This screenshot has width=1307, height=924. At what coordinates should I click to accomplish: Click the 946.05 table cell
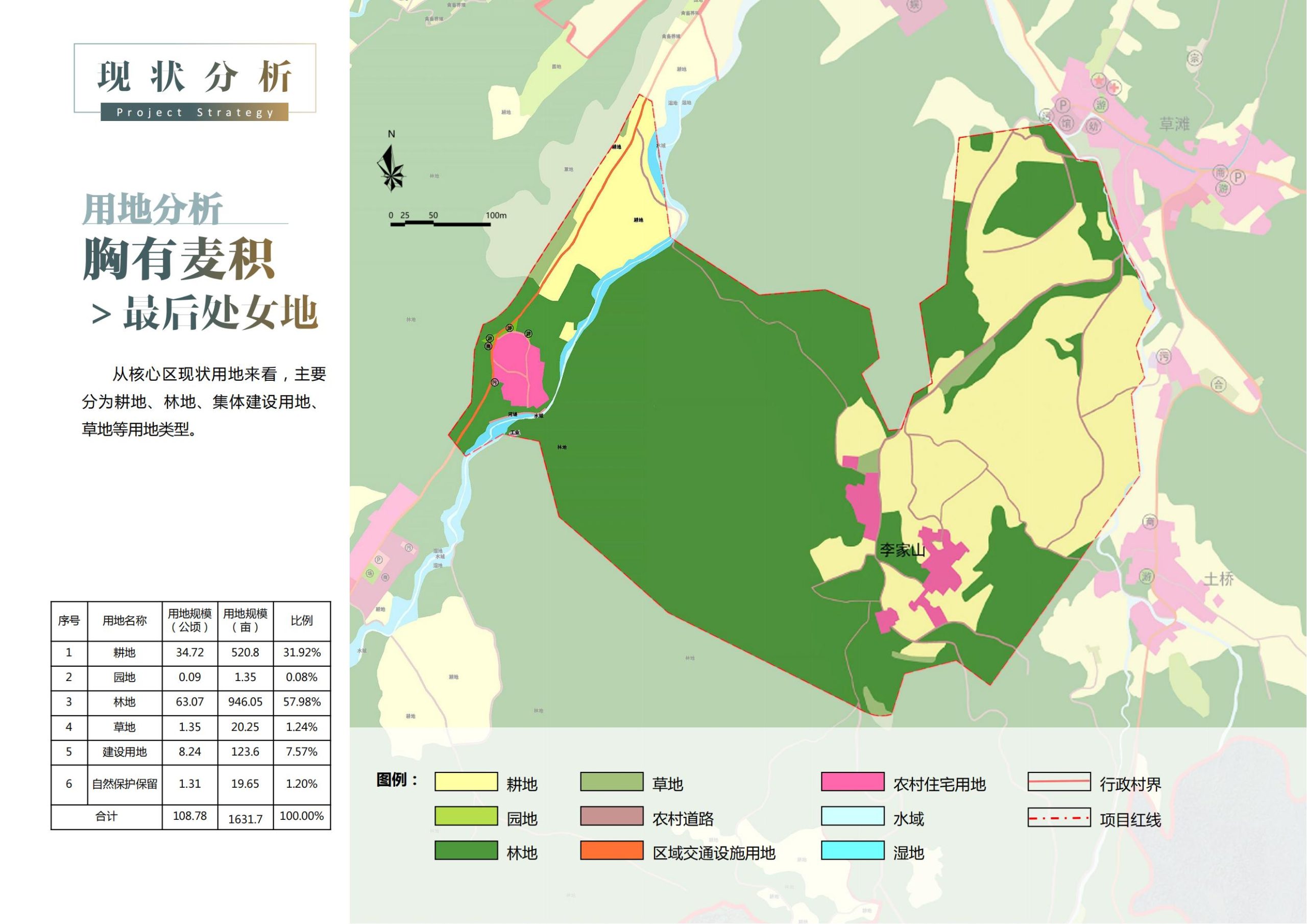point(246,702)
